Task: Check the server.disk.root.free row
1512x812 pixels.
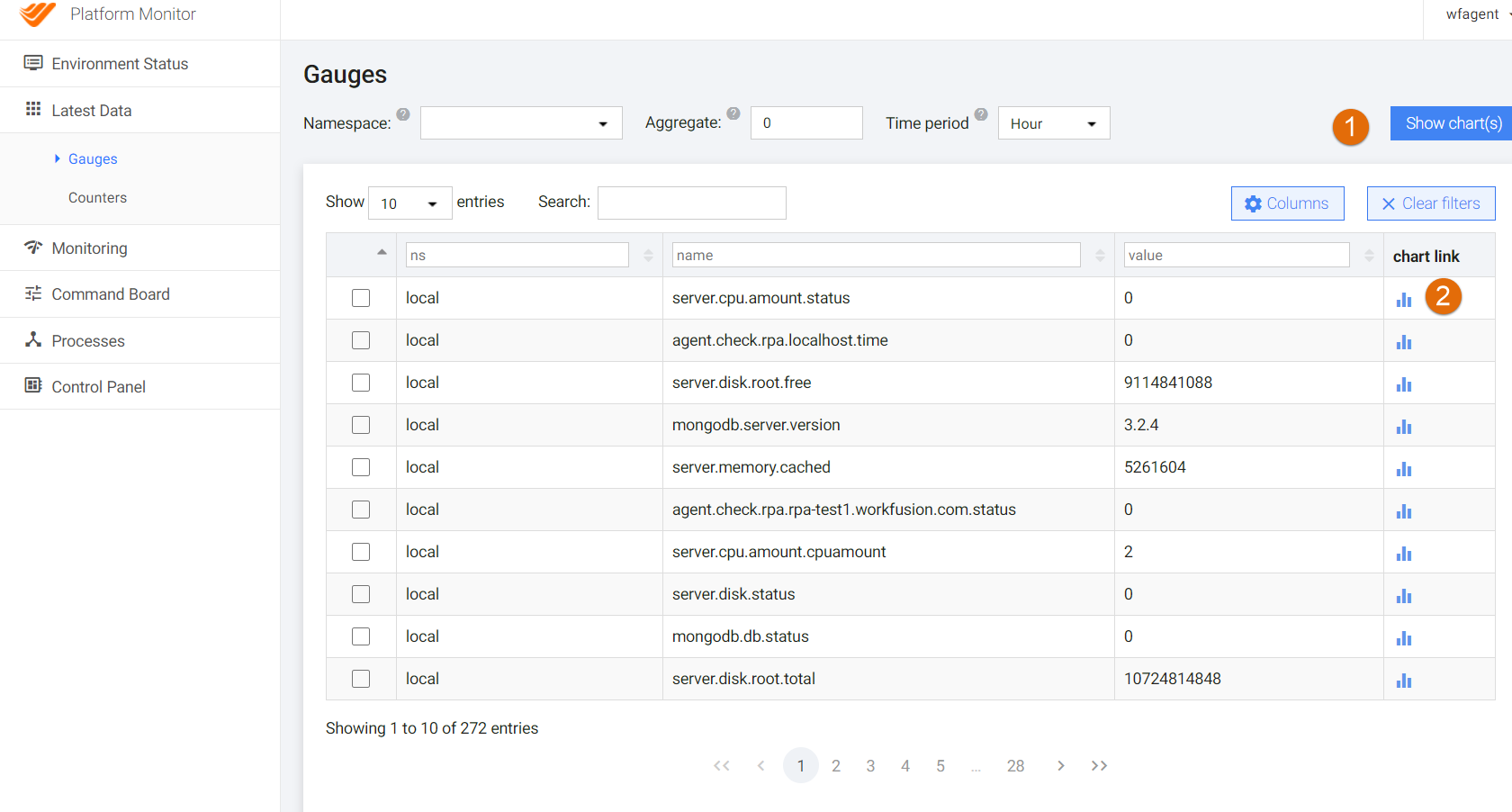Action: [361, 383]
